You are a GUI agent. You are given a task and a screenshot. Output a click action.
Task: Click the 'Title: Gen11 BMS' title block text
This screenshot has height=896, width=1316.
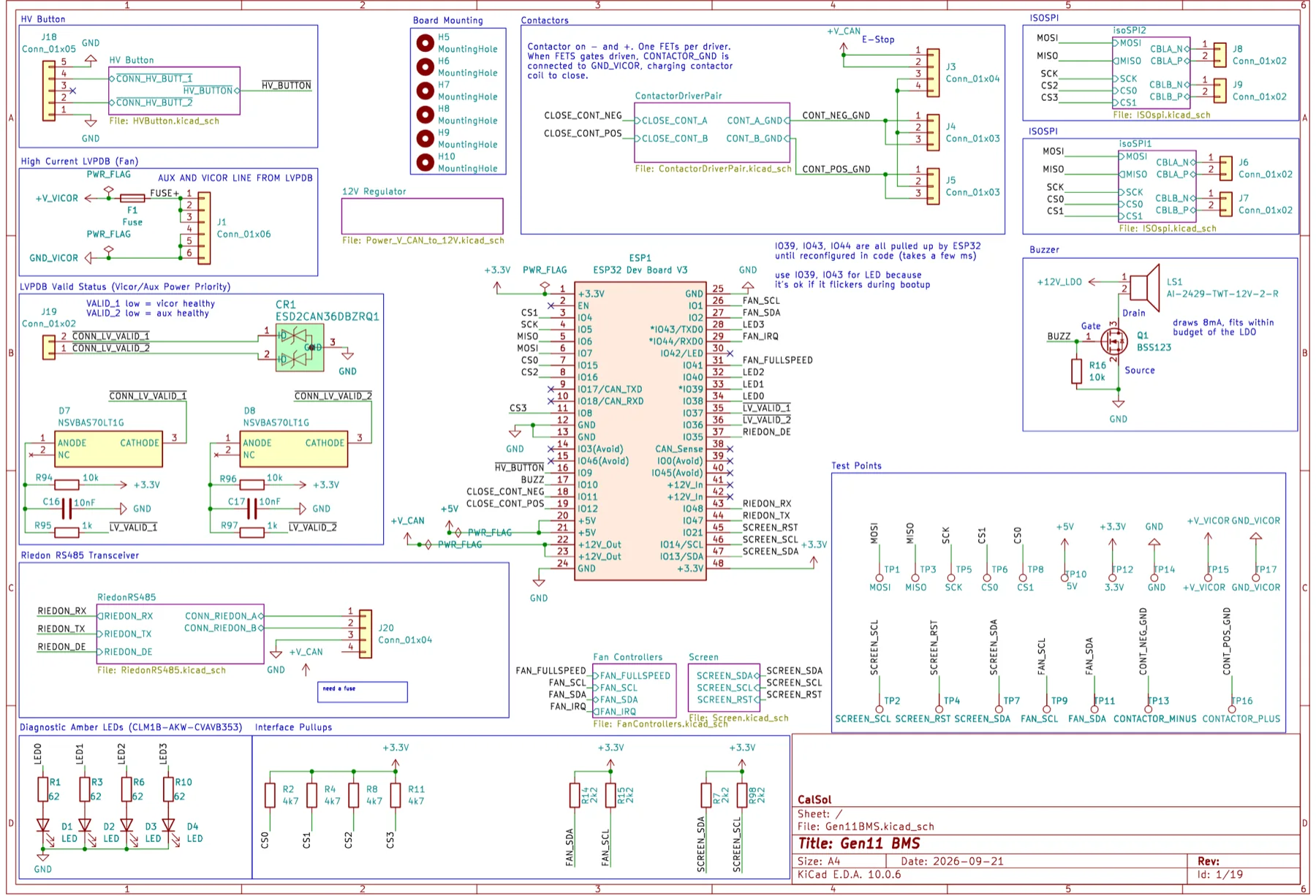tap(859, 843)
